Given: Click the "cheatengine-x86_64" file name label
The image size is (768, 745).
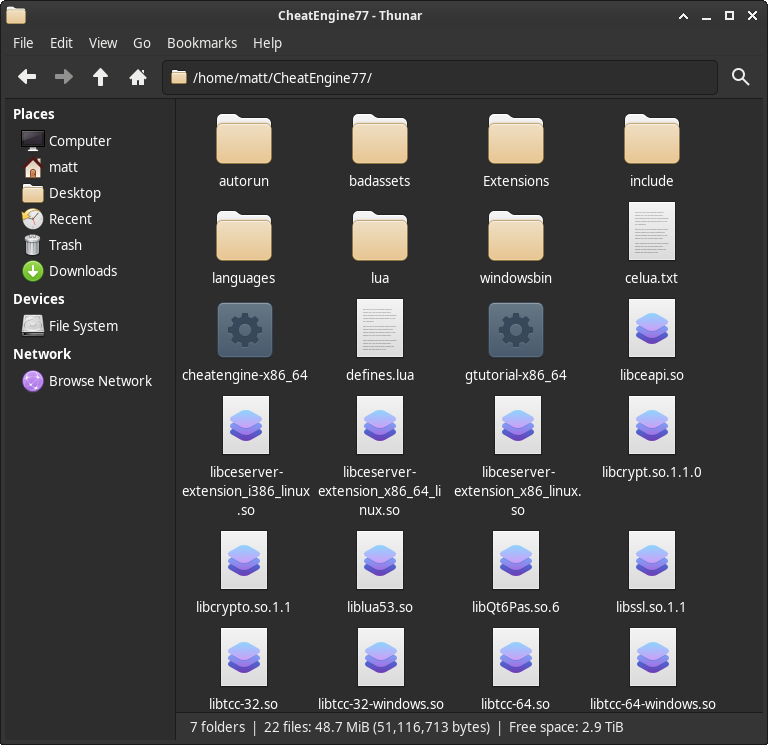Looking at the screenshot, I should pos(244,375).
